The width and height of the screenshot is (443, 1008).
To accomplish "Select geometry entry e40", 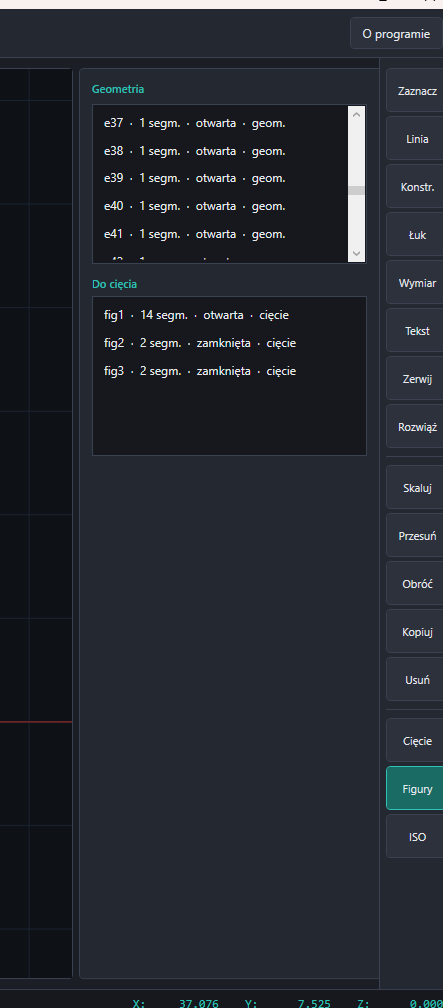I will (x=221, y=206).
